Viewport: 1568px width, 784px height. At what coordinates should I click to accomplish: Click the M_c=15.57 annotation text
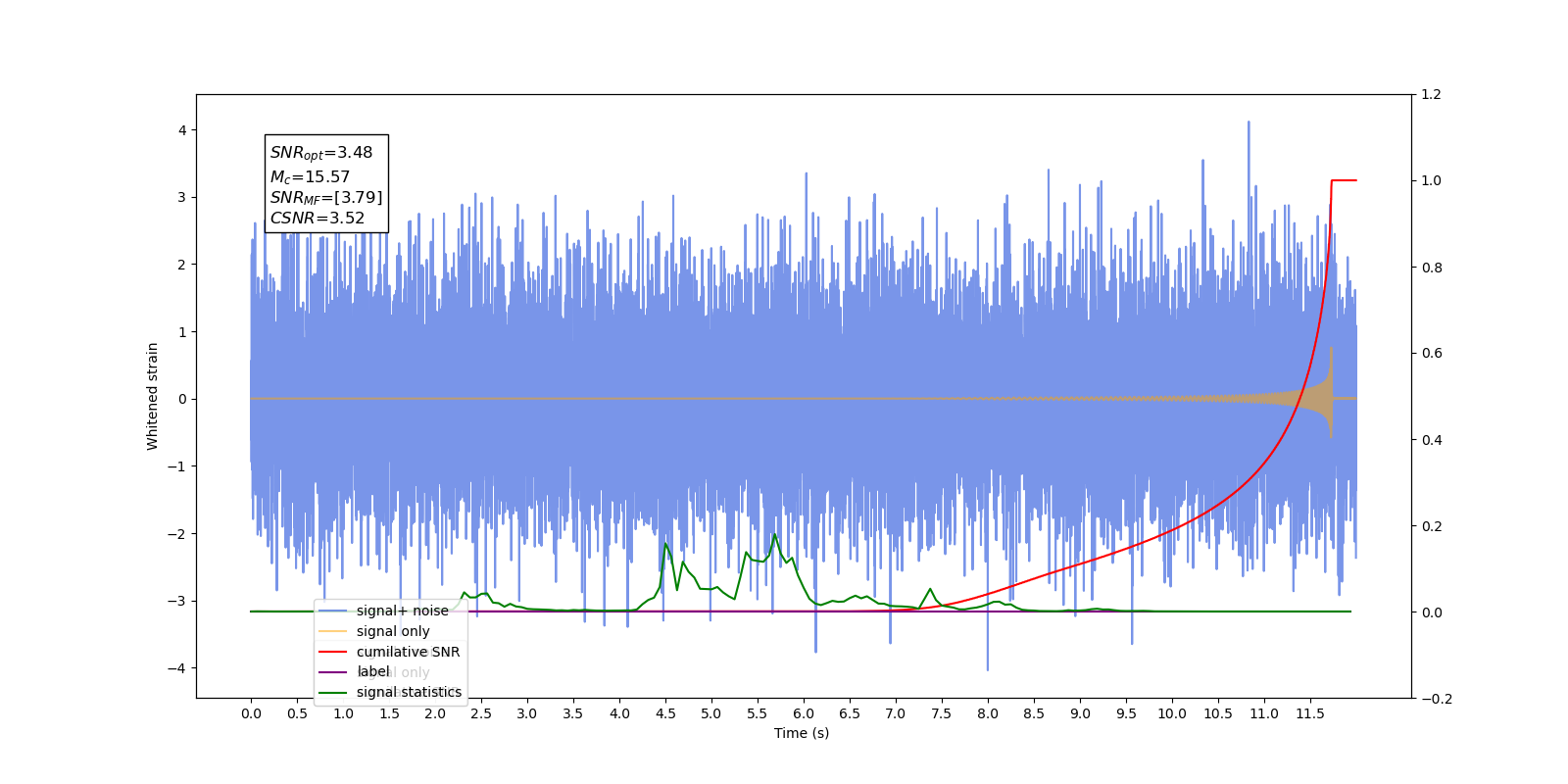310,177
